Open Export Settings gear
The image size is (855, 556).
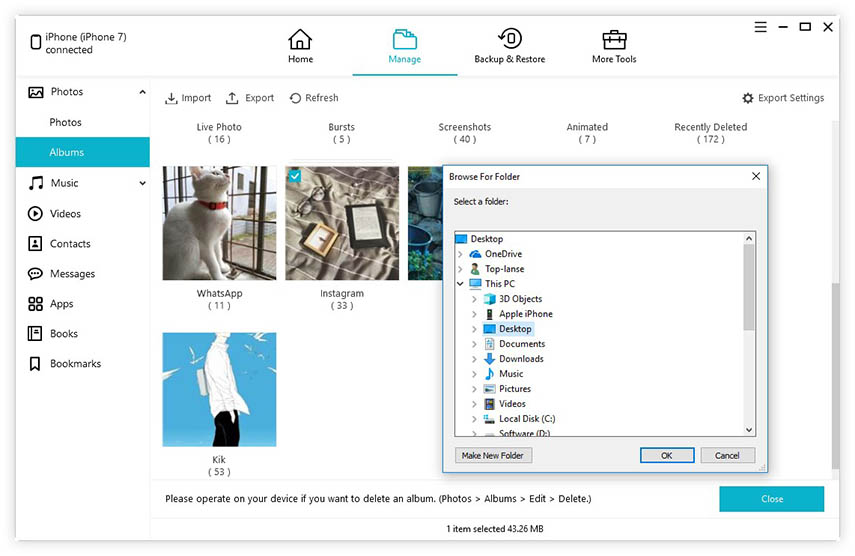tap(783, 98)
